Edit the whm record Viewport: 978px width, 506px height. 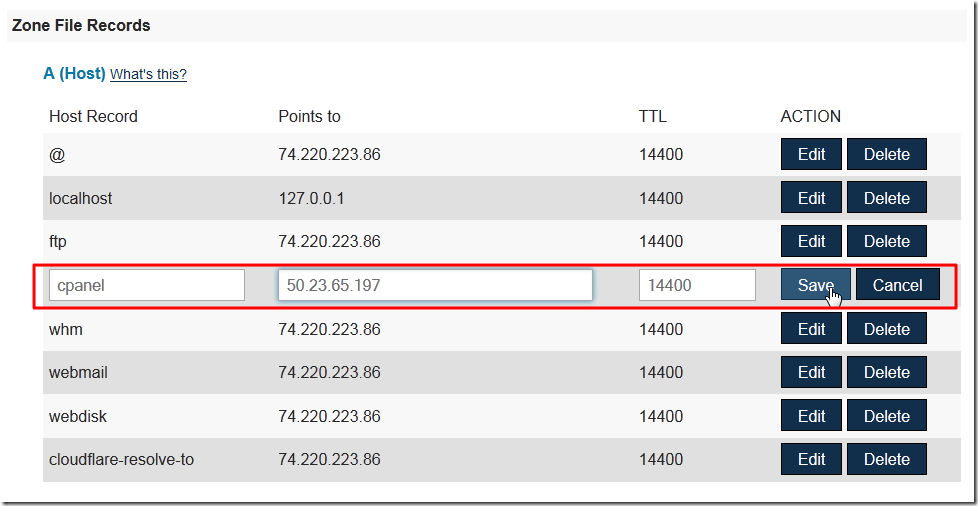tap(811, 329)
